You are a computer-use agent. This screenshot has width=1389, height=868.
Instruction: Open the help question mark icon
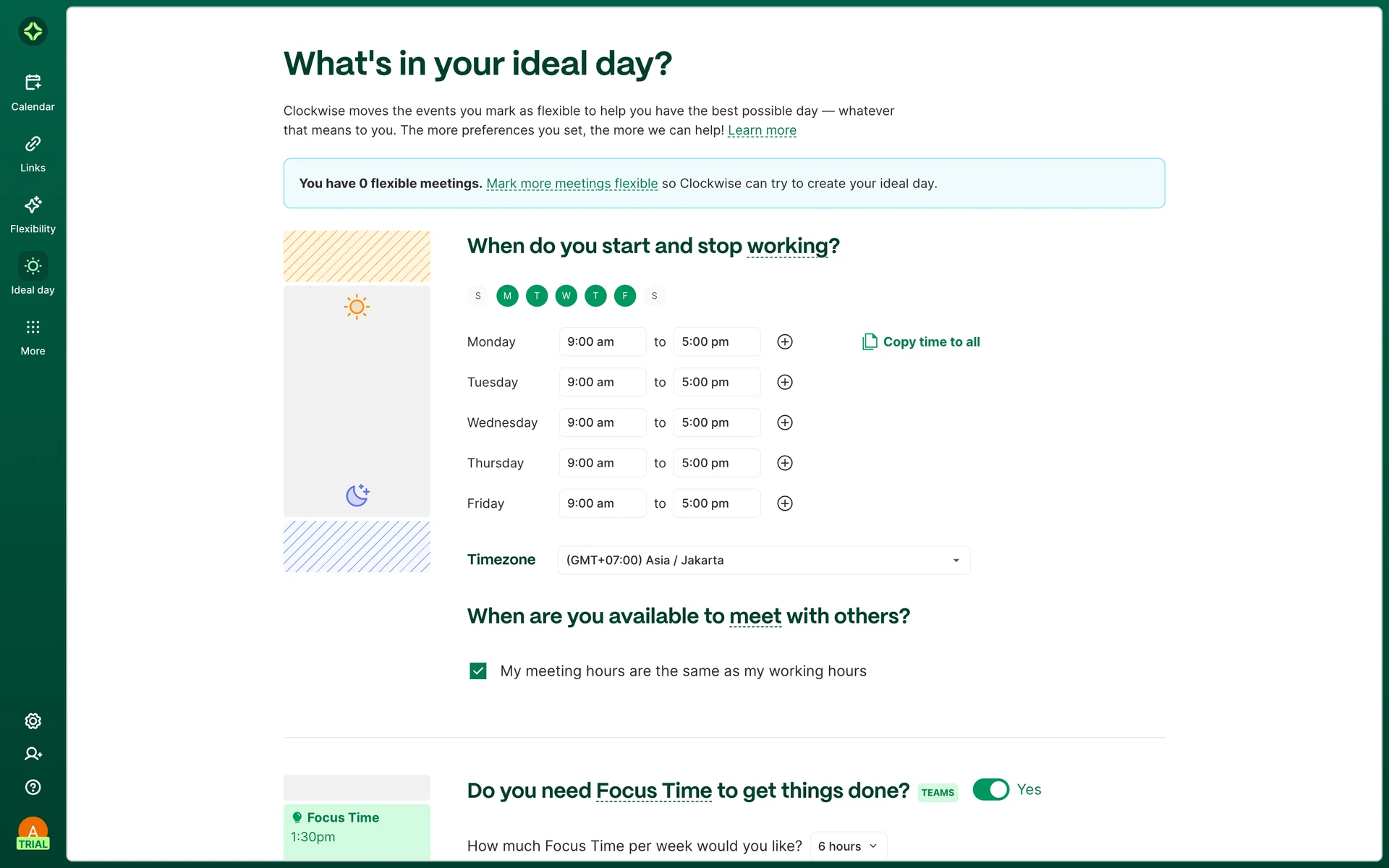click(x=33, y=787)
